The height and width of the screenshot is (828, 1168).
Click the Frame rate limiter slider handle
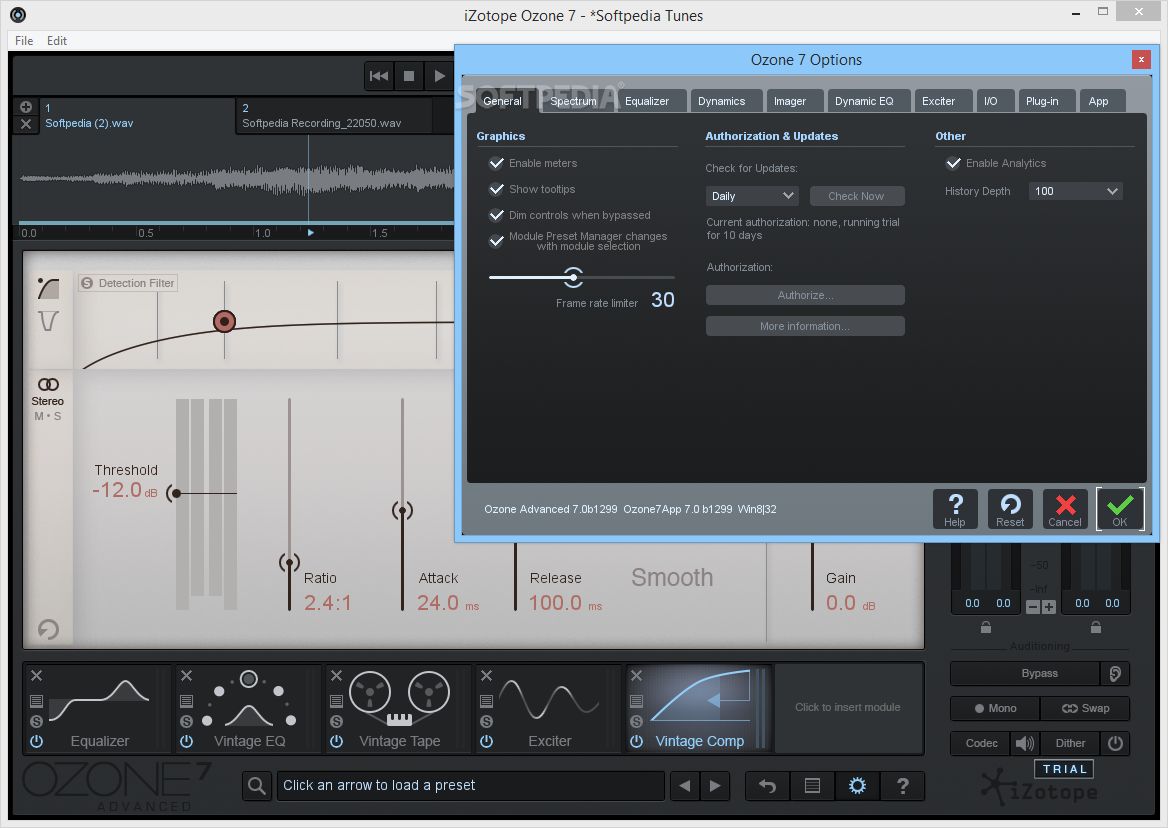(x=573, y=277)
